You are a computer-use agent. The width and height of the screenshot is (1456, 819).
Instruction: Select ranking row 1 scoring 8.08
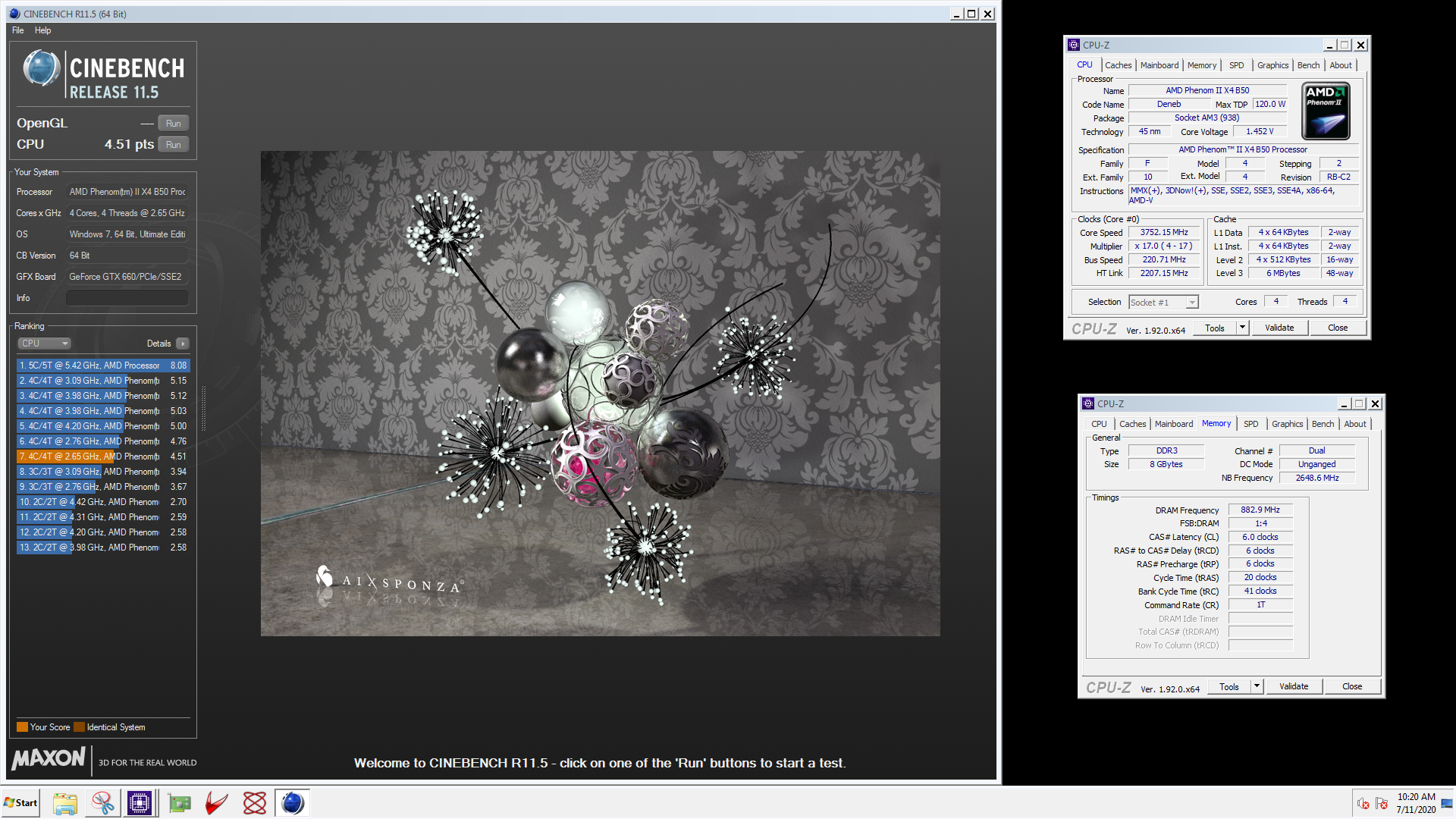[x=103, y=366]
